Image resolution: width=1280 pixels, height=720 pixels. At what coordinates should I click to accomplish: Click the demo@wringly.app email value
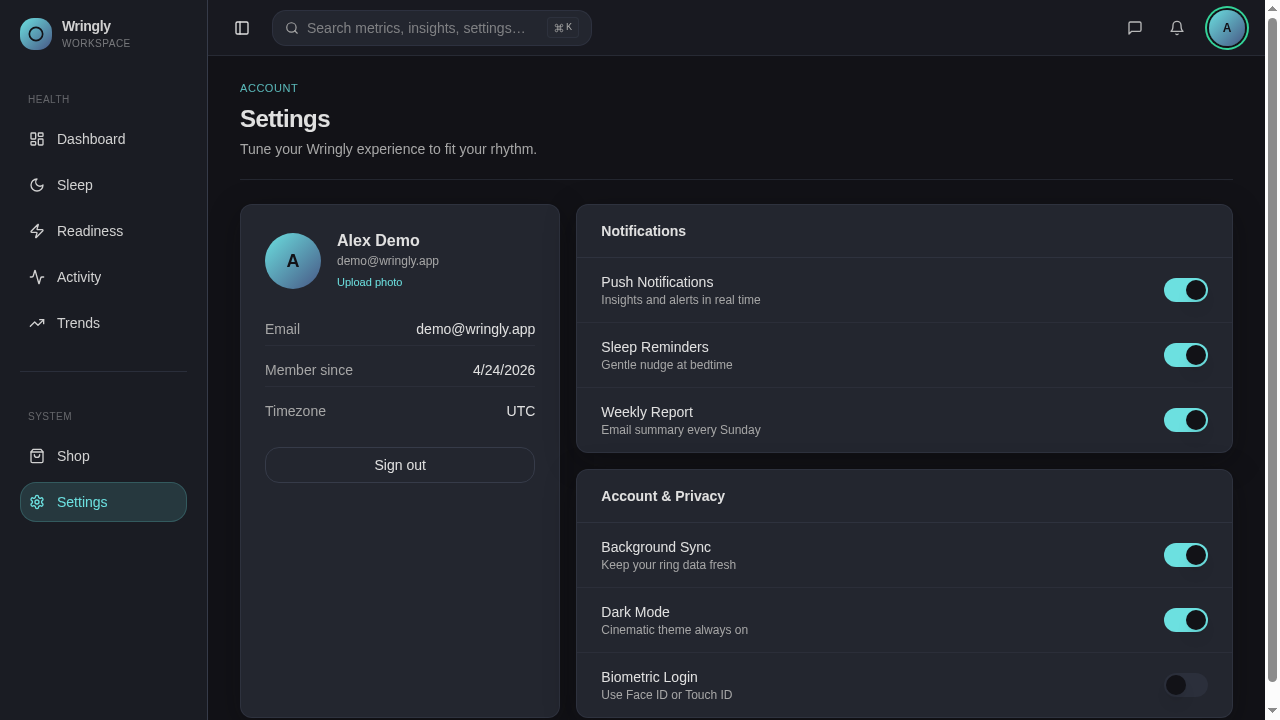pos(476,329)
